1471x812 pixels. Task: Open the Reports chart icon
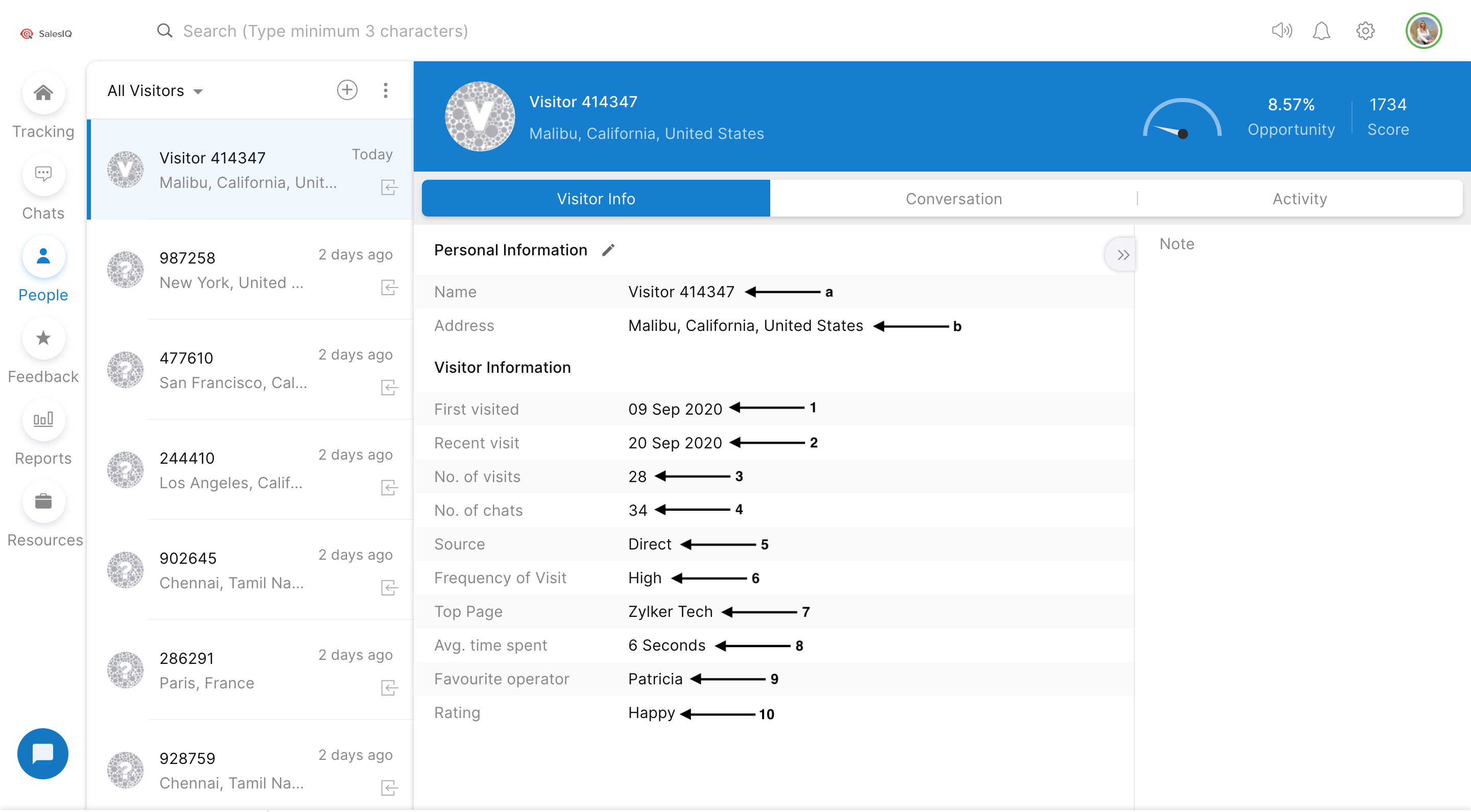click(43, 420)
